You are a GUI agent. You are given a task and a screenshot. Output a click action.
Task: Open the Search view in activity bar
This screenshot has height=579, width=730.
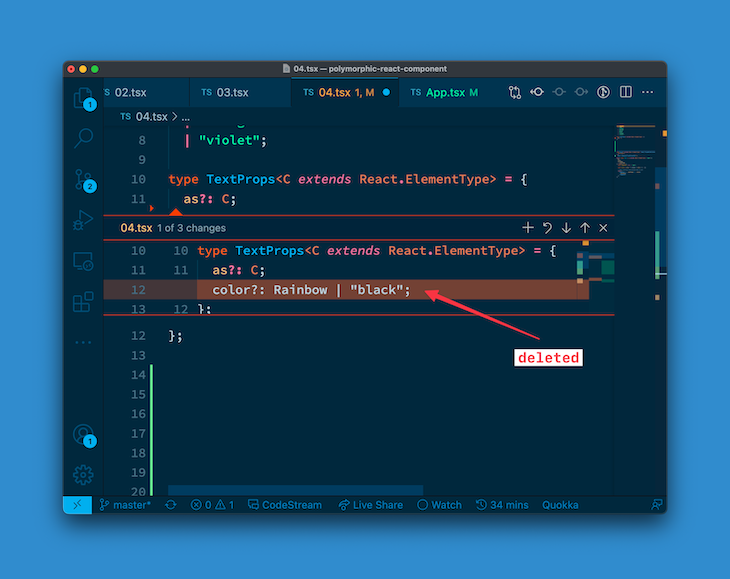pyautogui.click(x=84, y=138)
